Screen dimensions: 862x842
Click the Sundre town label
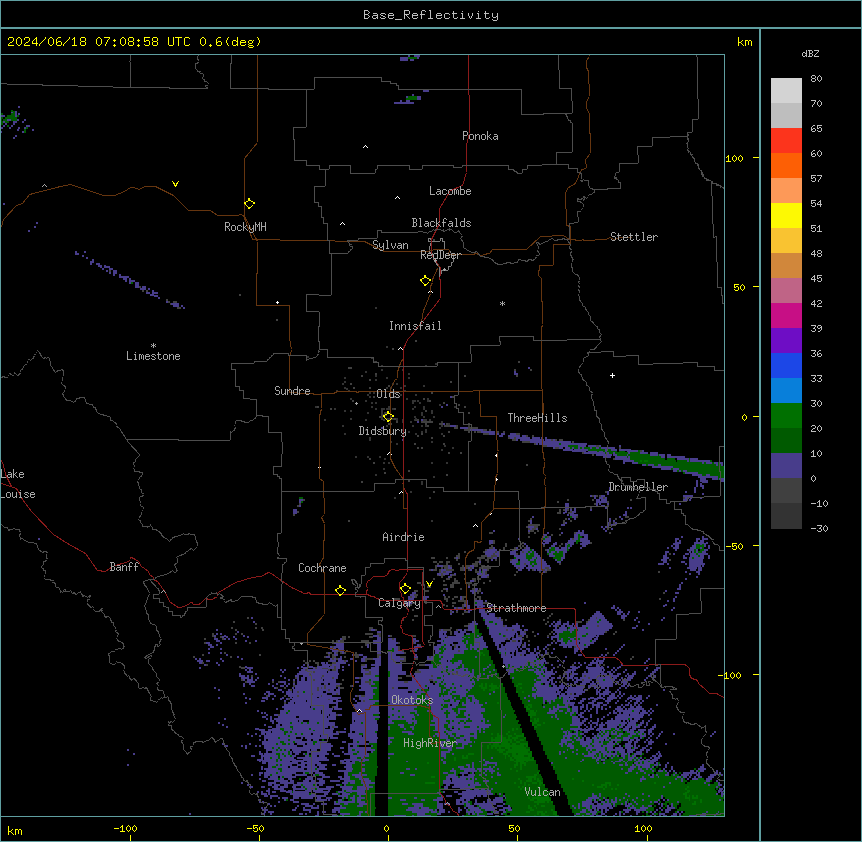(x=292, y=391)
